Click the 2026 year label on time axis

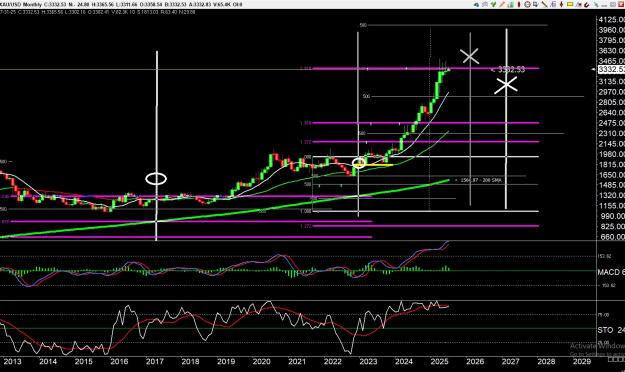[x=475, y=361]
